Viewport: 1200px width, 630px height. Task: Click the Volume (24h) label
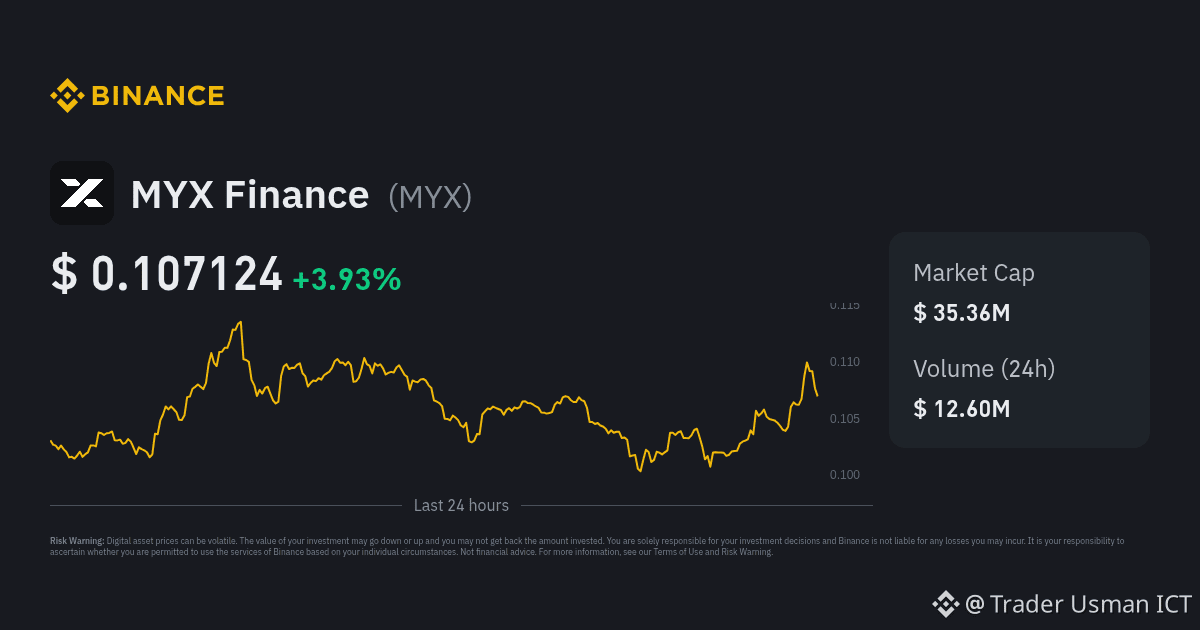pyautogui.click(x=984, y=369)
